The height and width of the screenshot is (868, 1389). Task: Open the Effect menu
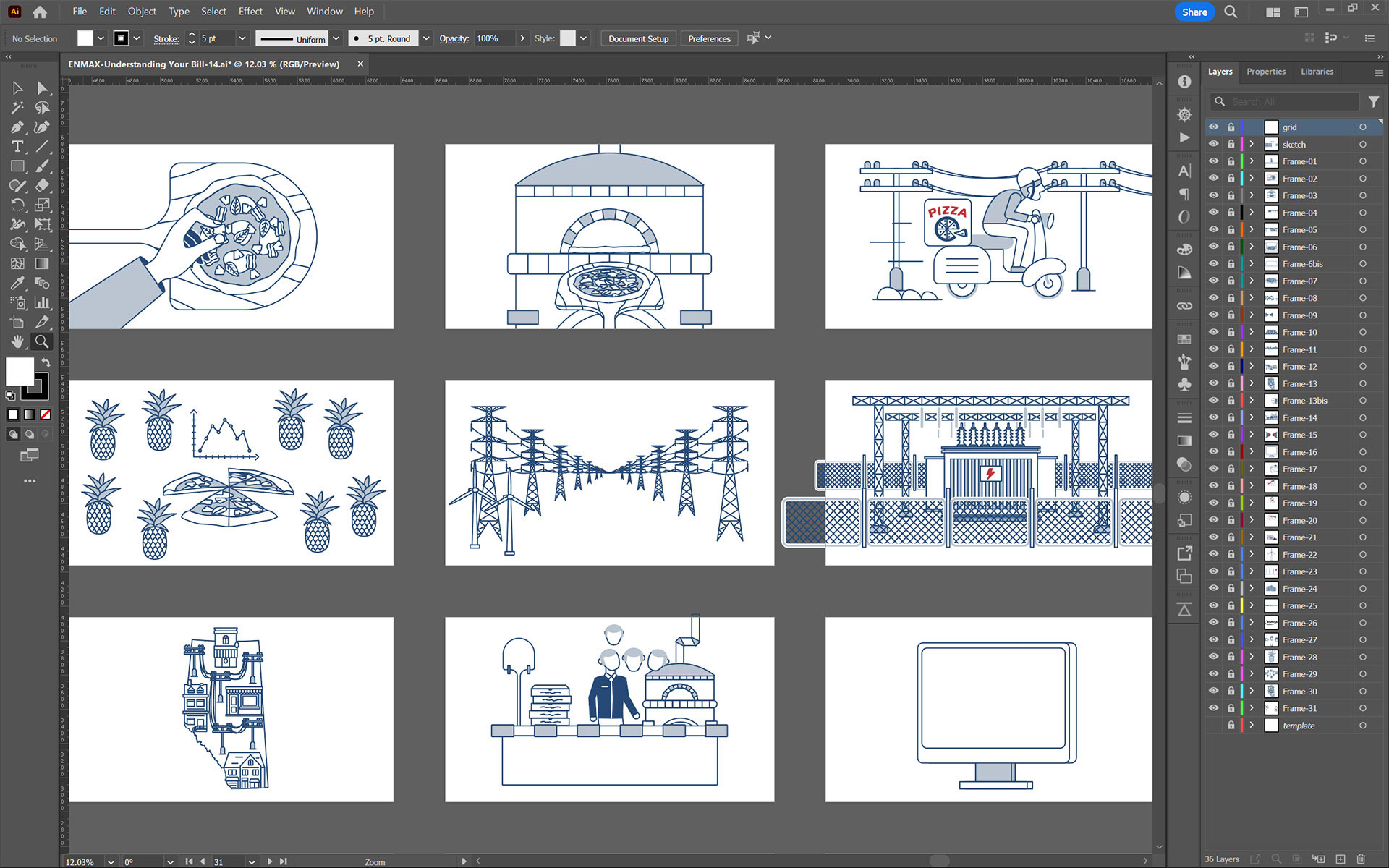pyautogui.click(x=250, y=12)
